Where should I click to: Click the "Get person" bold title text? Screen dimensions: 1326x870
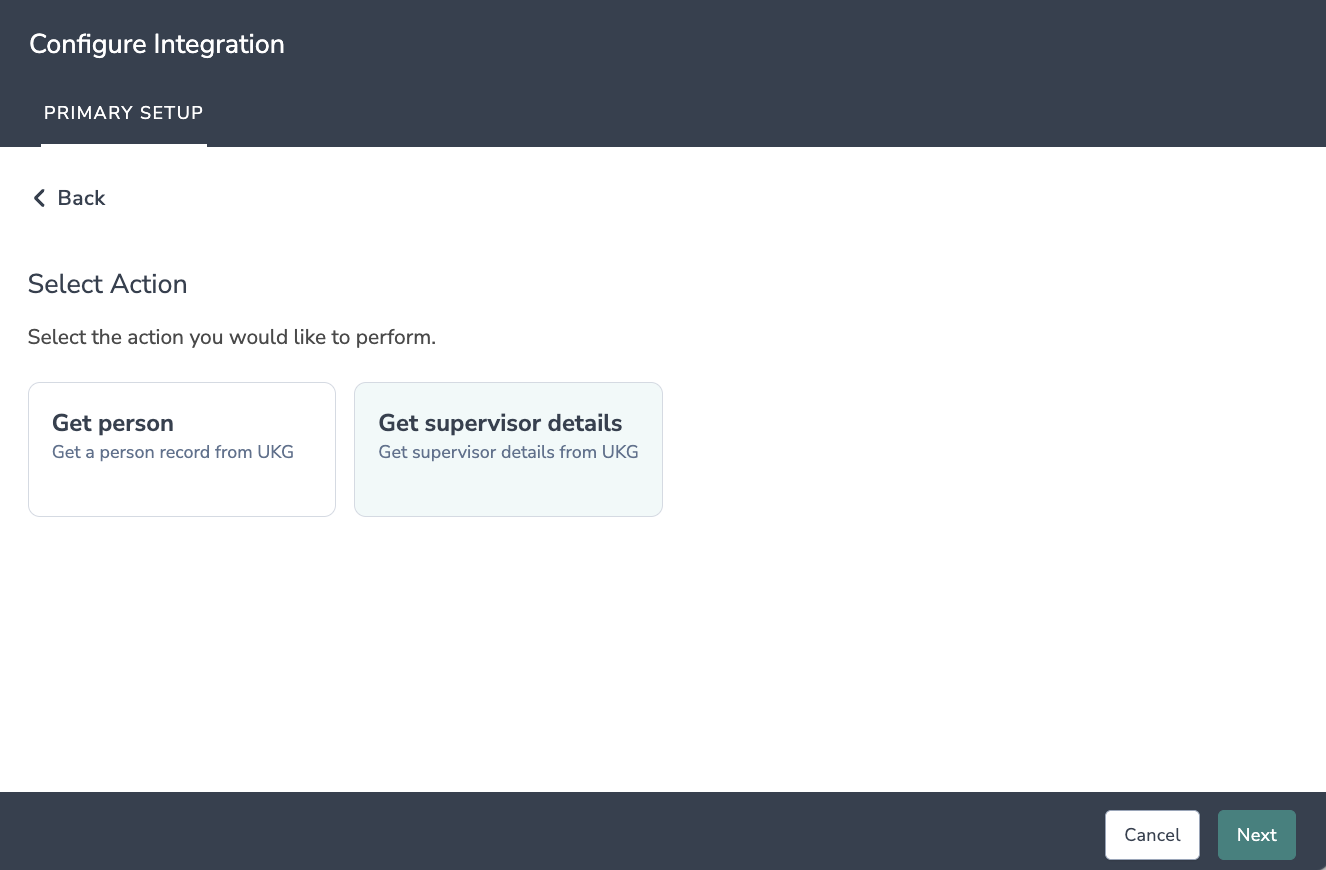pyautogui.click(x=113, y=423)
